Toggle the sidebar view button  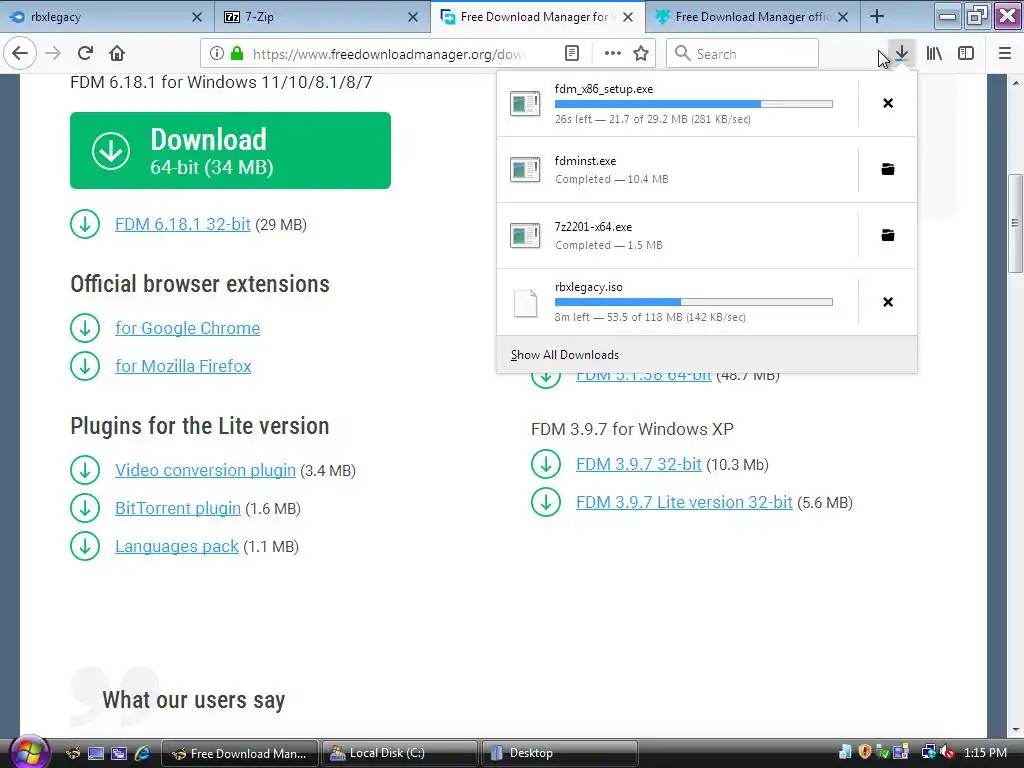pos(966,54)
